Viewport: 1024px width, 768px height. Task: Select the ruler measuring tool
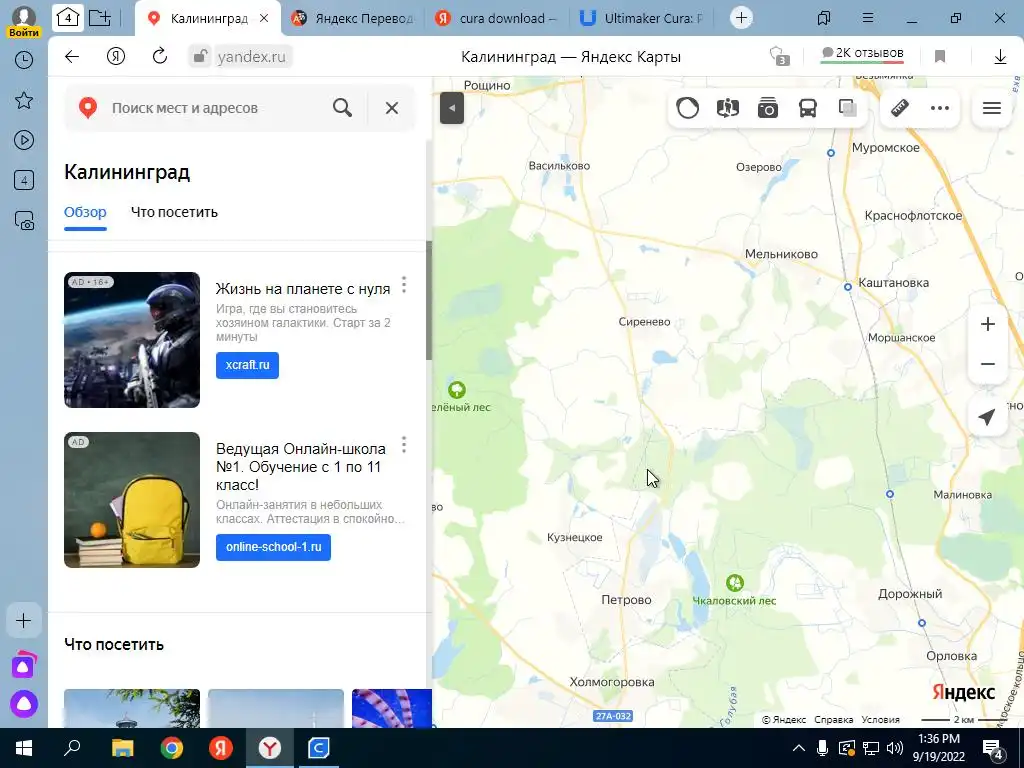(x=900, y=108)
